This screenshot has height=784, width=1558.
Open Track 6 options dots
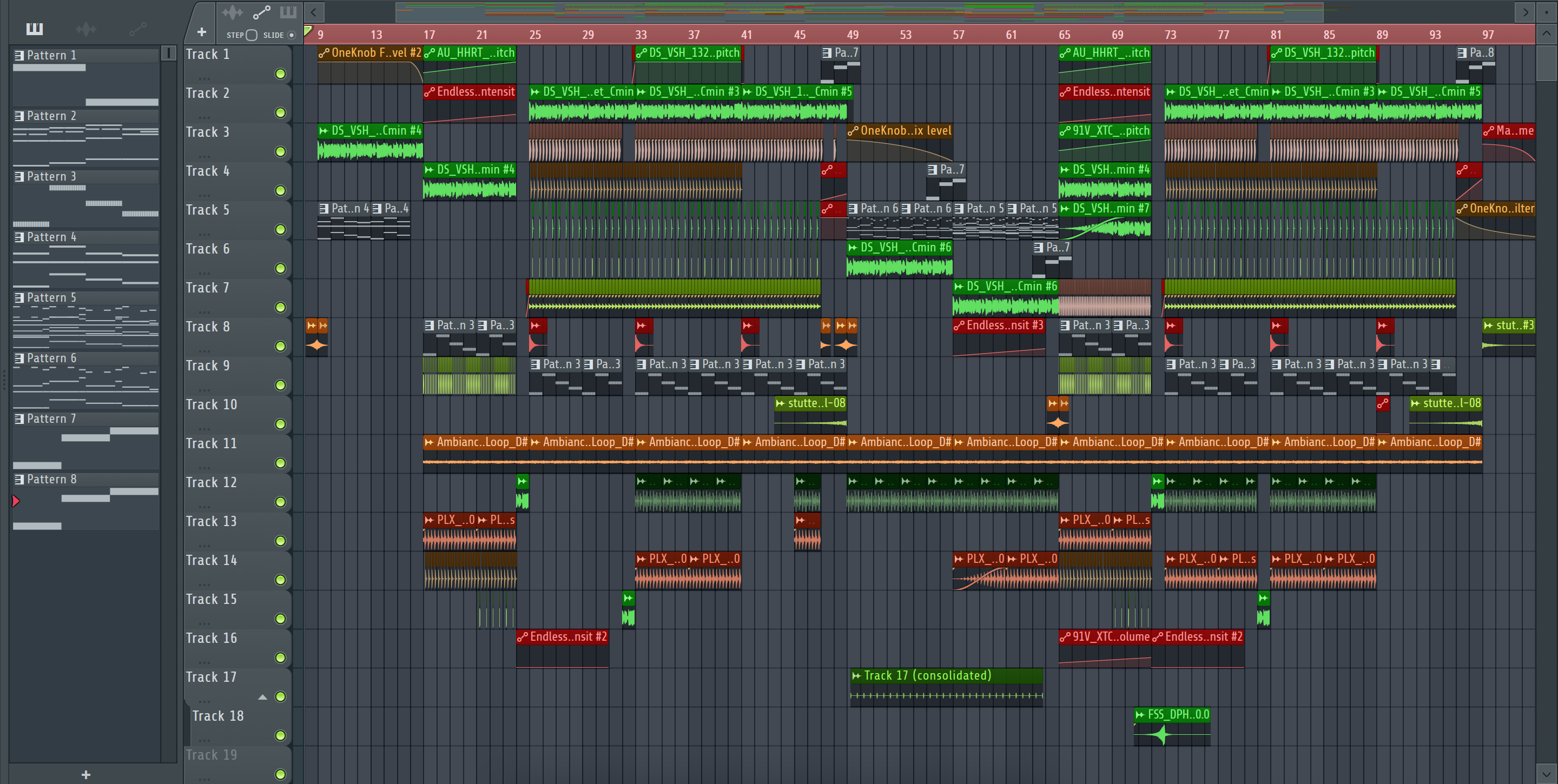pos(204,273)
